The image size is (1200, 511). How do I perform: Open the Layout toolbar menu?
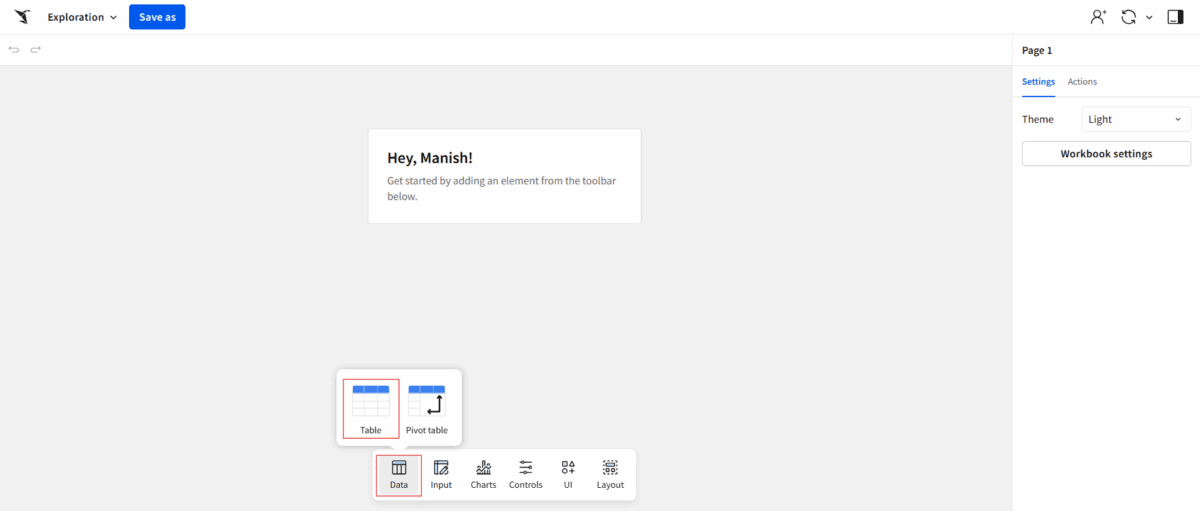(x=610, y=475)
